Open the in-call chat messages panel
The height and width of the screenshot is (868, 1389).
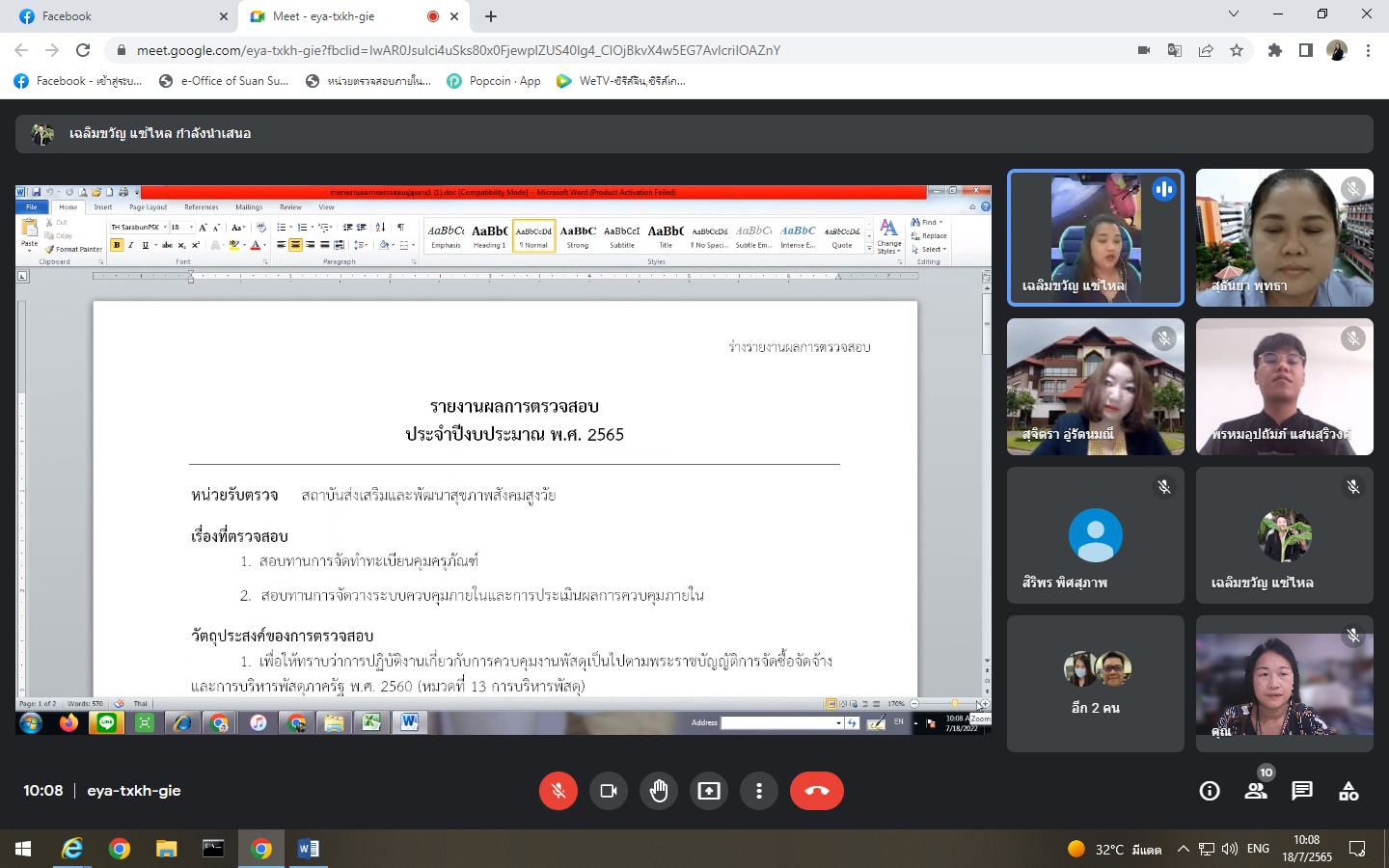[1302, 792]
